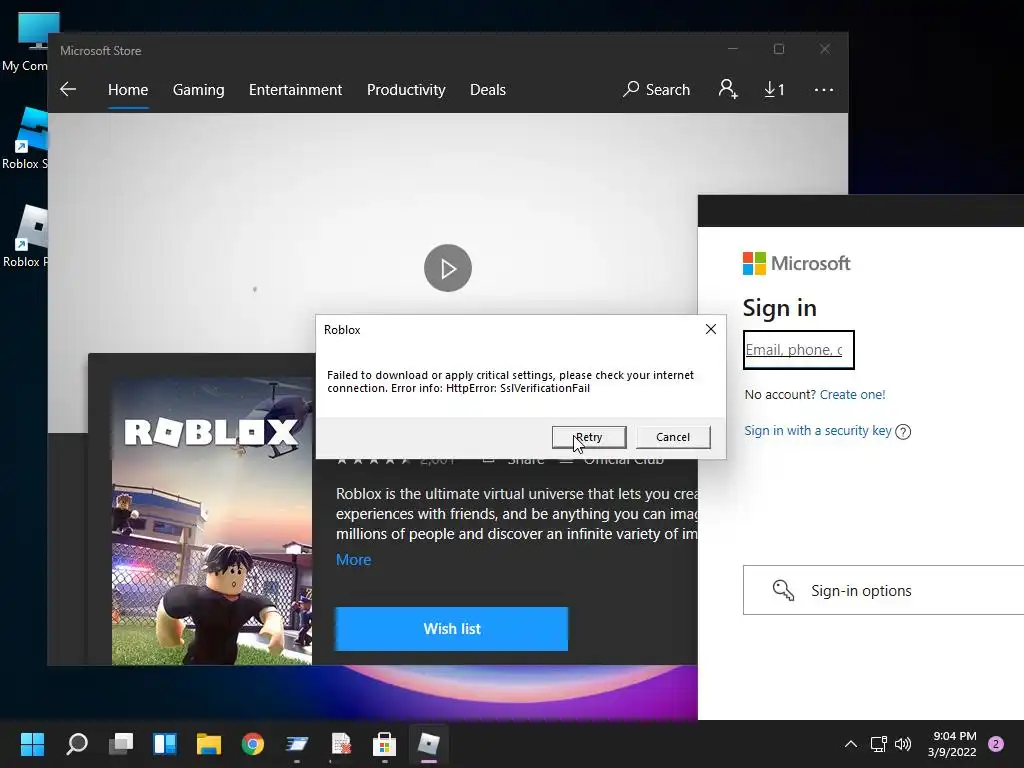This screenshot has height=768, width=1024.
Task: Open the Store three-dots menu
Action: tap(824, 89)
